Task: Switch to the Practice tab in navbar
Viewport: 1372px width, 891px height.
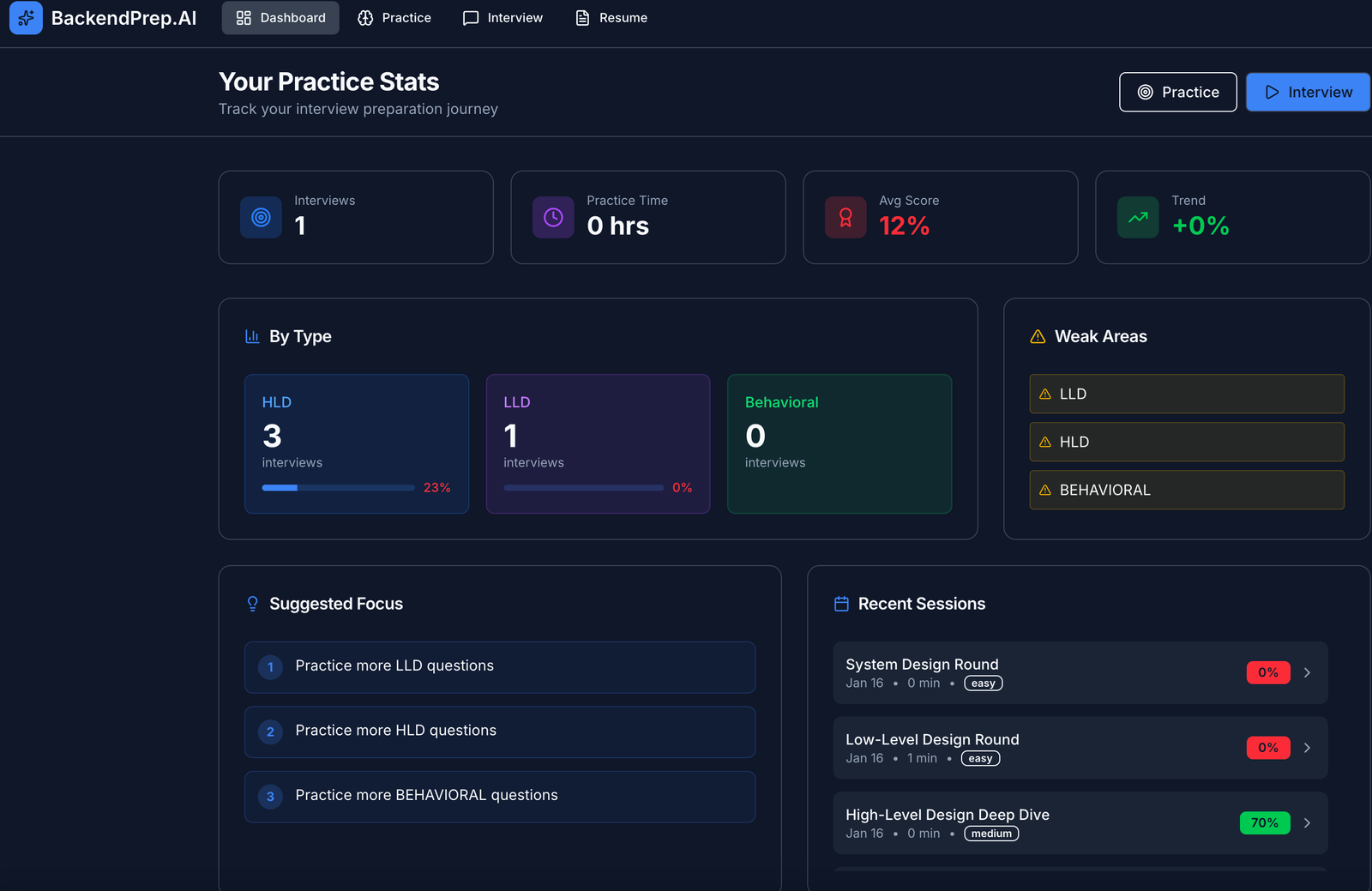Action: pyautogui.click(x=394, y=18)
